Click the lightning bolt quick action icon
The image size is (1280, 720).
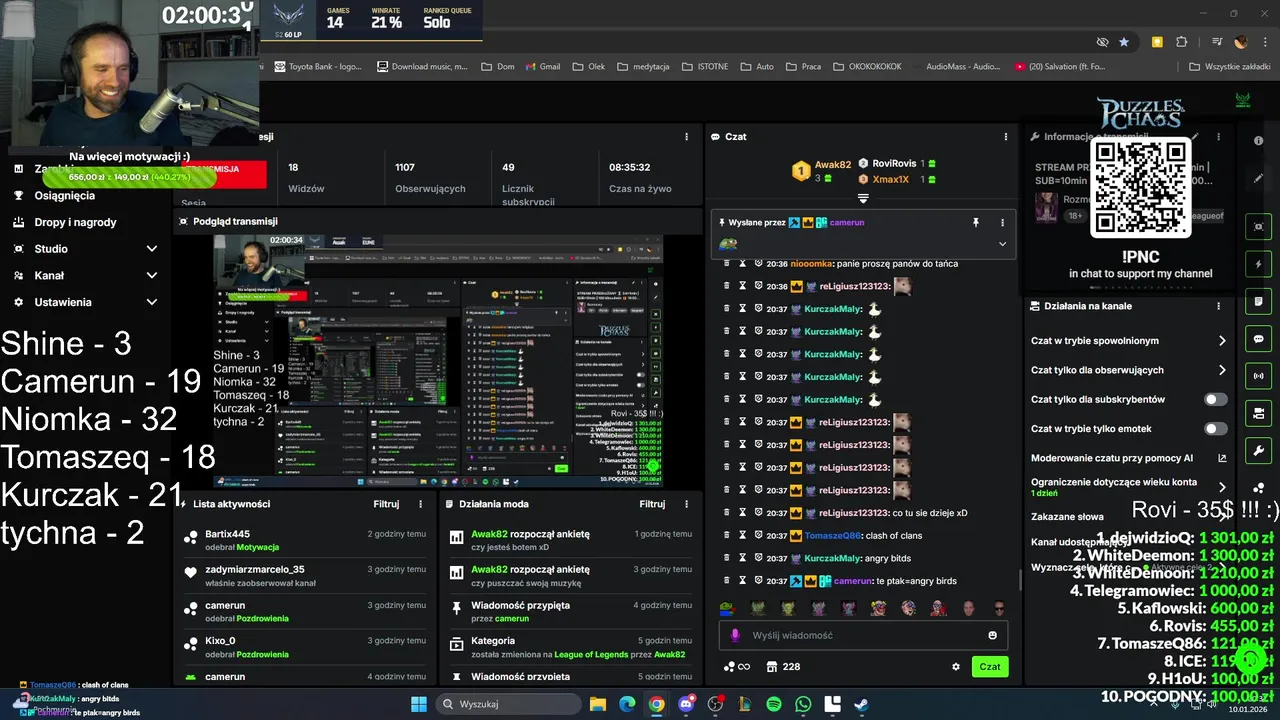pos(1259,264)
